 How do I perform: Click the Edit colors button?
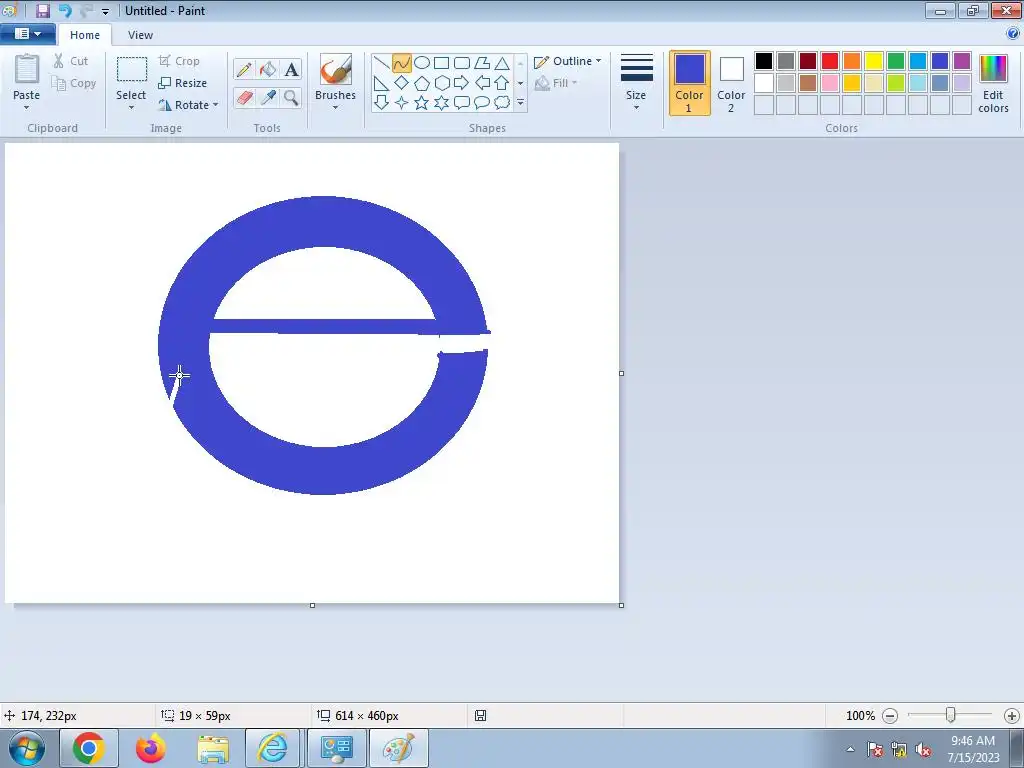coord(993,84)
